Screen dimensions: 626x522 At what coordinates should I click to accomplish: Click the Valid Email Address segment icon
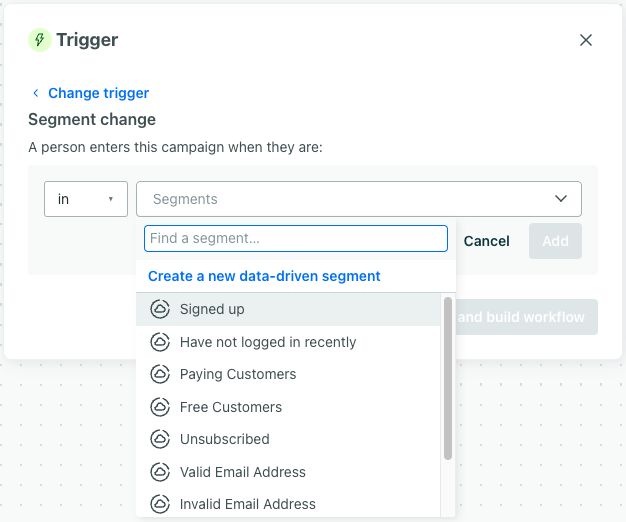(159, 472)
